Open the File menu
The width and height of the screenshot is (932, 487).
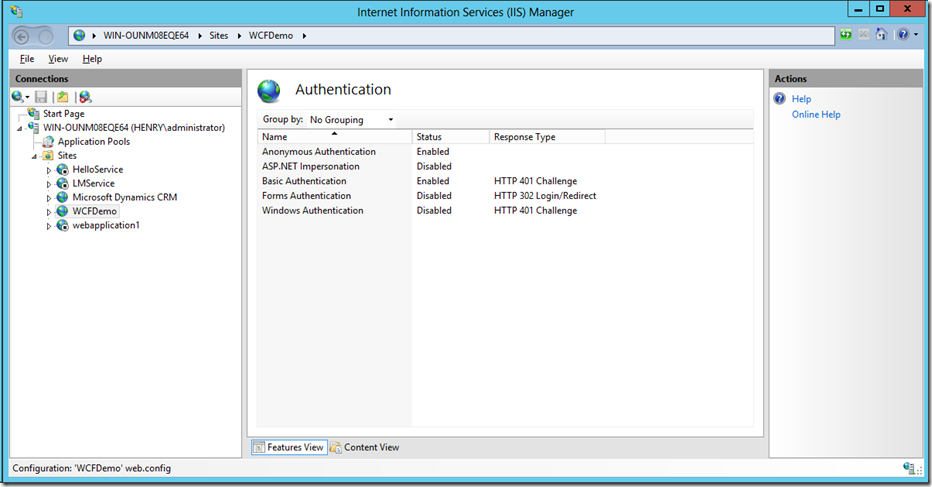pyautogui.click(x=27, y=59)
